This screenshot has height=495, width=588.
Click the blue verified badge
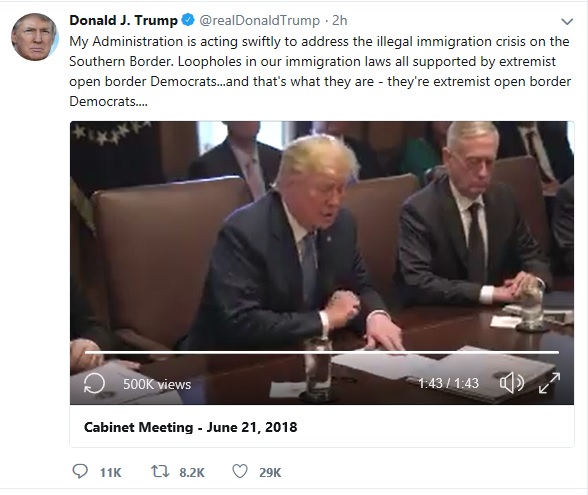[188, 20]
